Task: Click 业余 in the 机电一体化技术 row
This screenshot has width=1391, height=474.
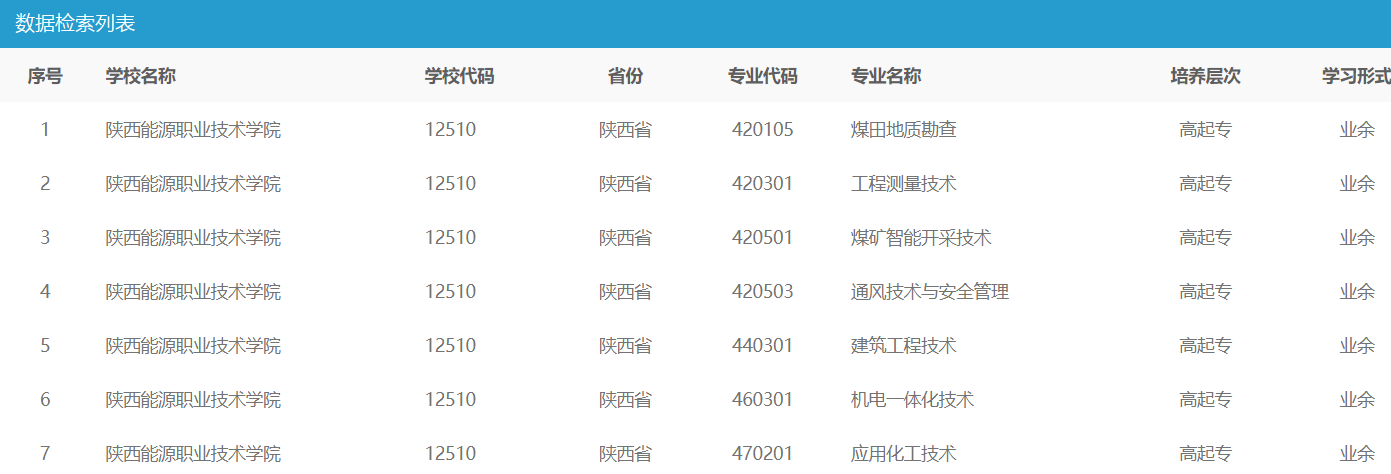Action: tap(1357, 400)
